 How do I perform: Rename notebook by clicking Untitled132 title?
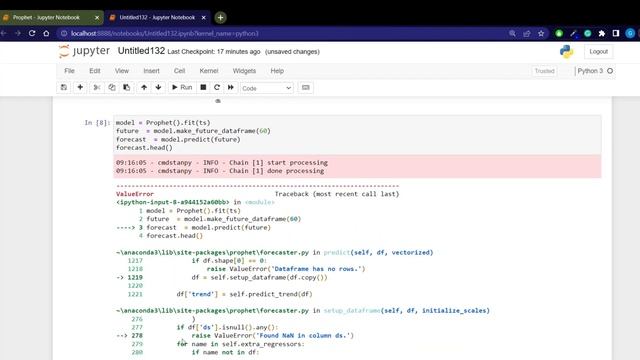click(141, 51)
